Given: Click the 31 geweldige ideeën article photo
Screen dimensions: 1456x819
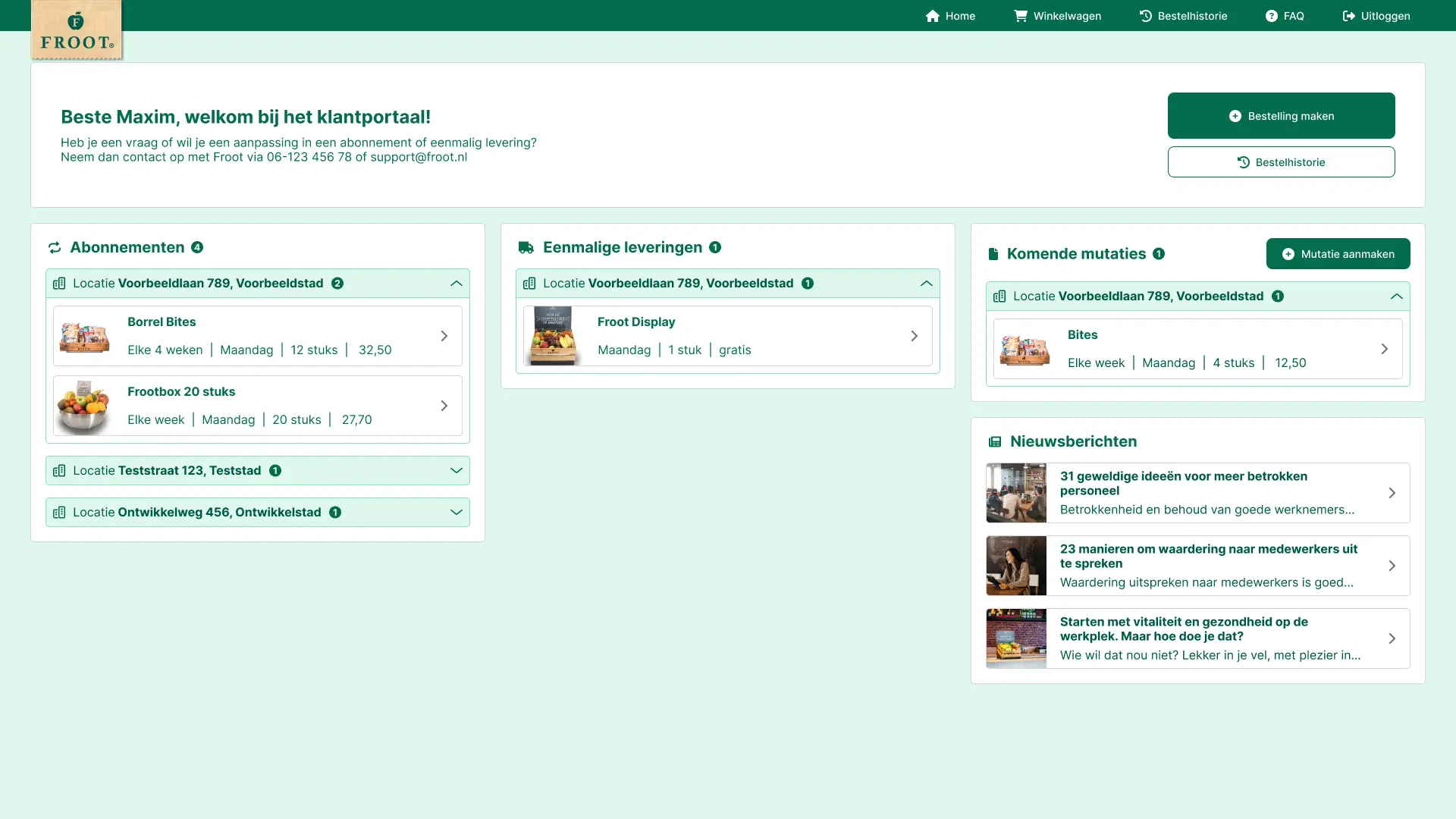Looking at the screenshot, I should [1016, 493].
